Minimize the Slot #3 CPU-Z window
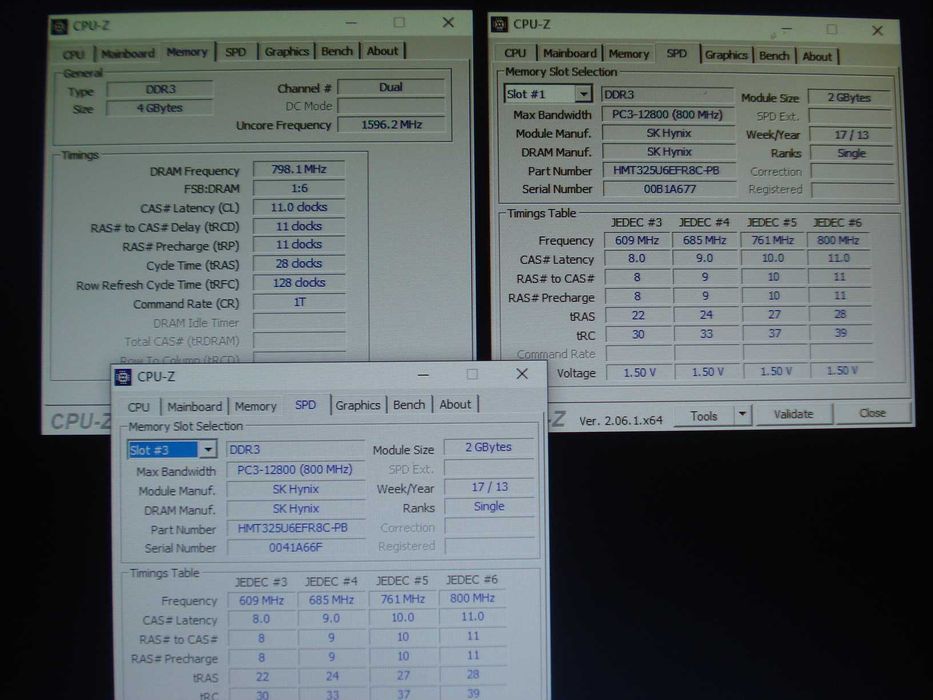933x700 pixels. coord(423,375)
